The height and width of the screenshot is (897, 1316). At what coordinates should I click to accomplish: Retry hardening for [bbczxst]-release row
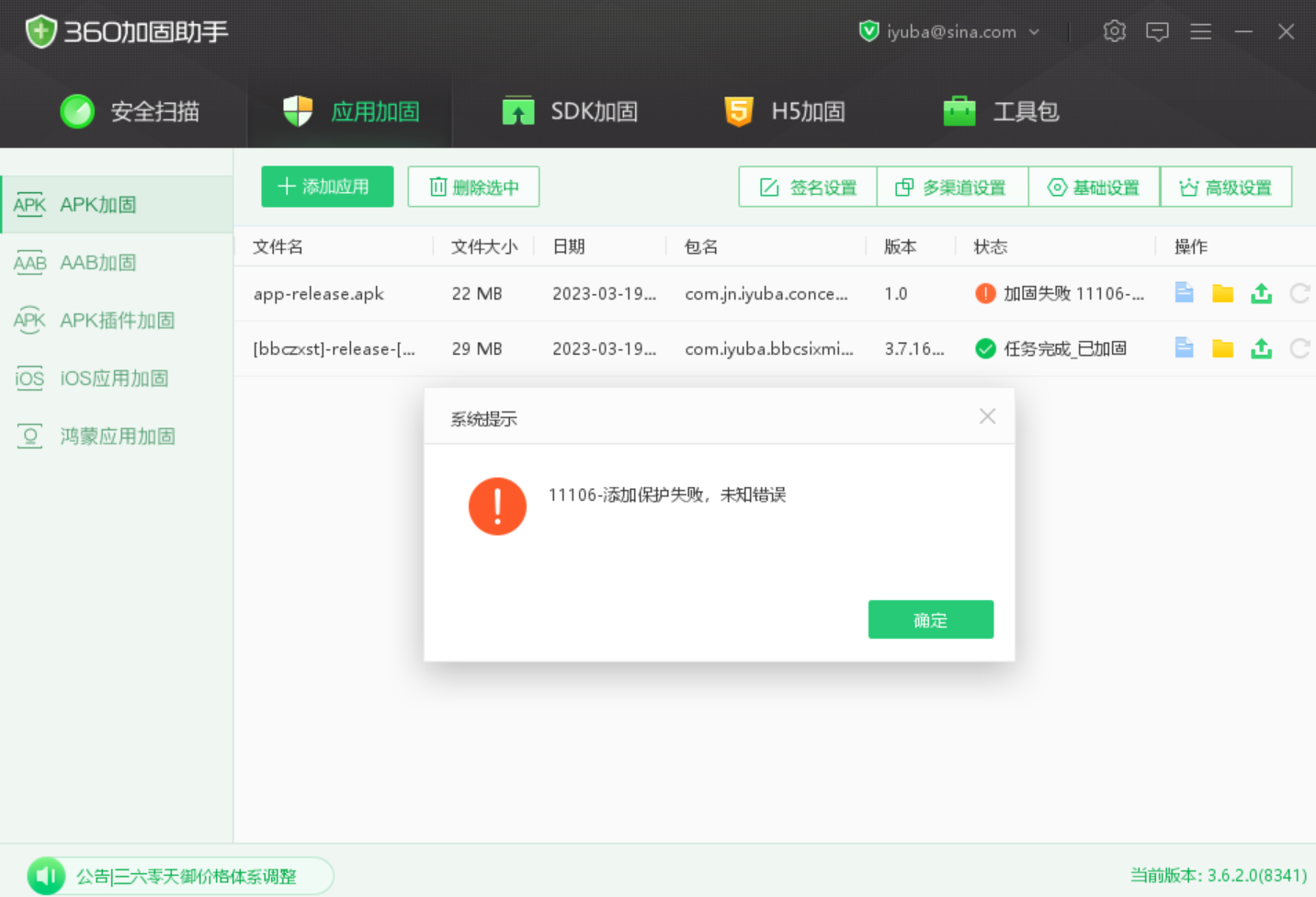pos(1299,348)
